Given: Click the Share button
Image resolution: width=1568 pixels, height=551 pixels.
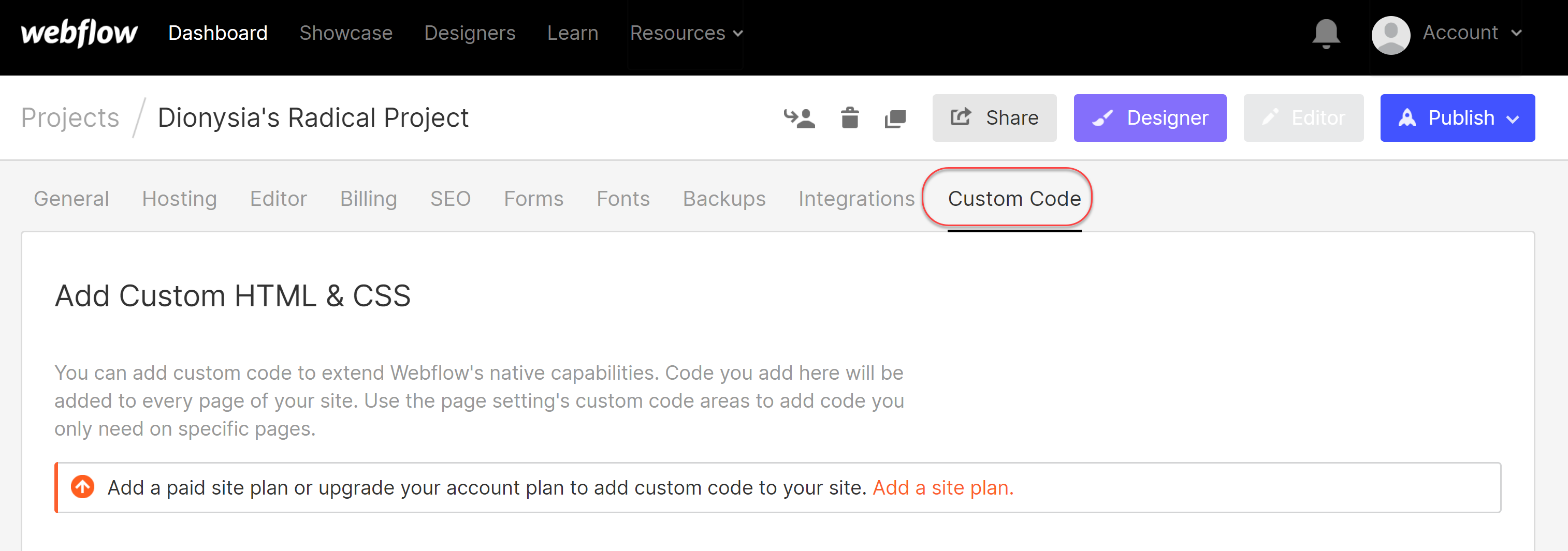Looking at the screenshot, I should click(994, 118).
